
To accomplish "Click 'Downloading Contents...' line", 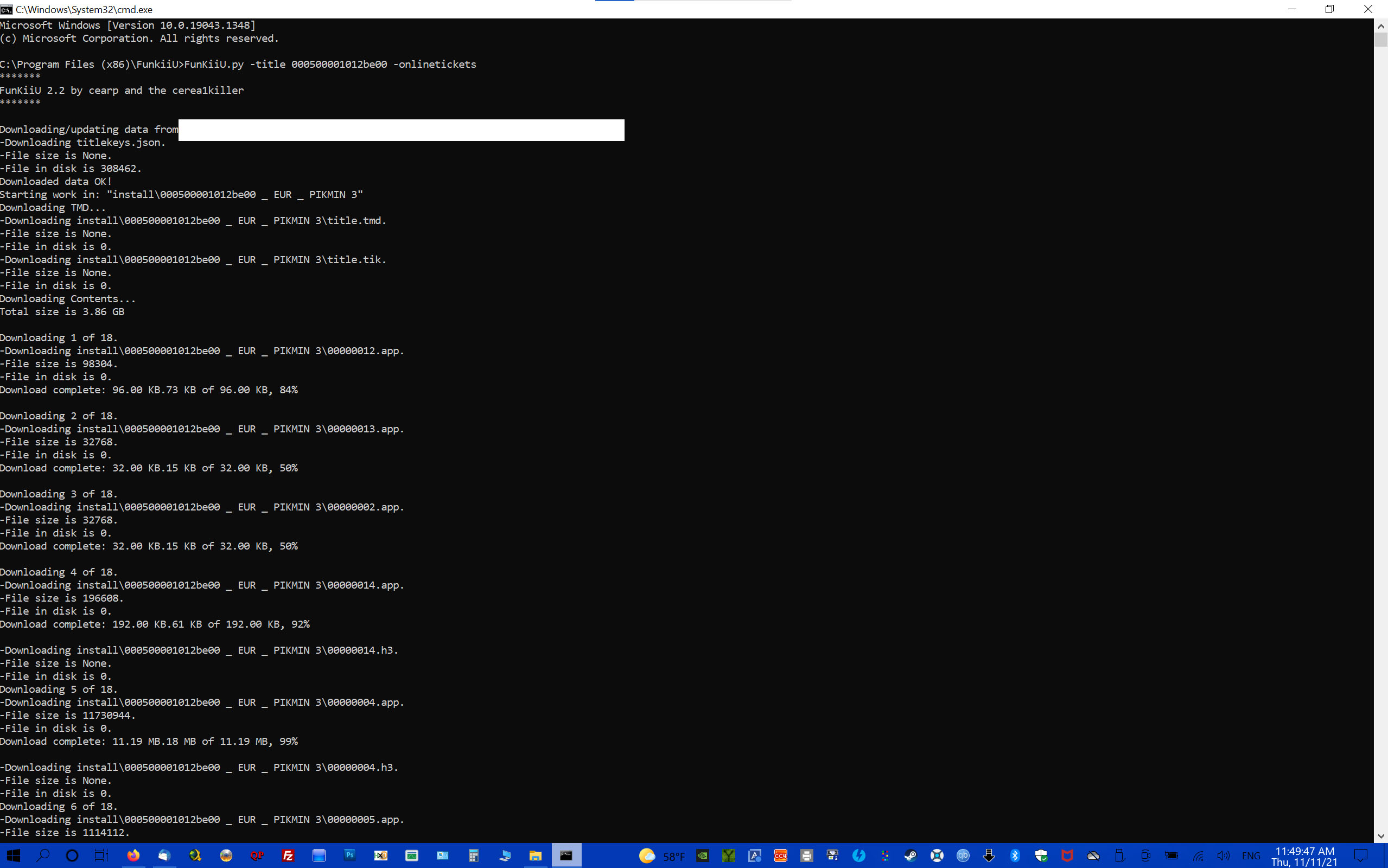I will pyautogui.click(x=68, y=298).
